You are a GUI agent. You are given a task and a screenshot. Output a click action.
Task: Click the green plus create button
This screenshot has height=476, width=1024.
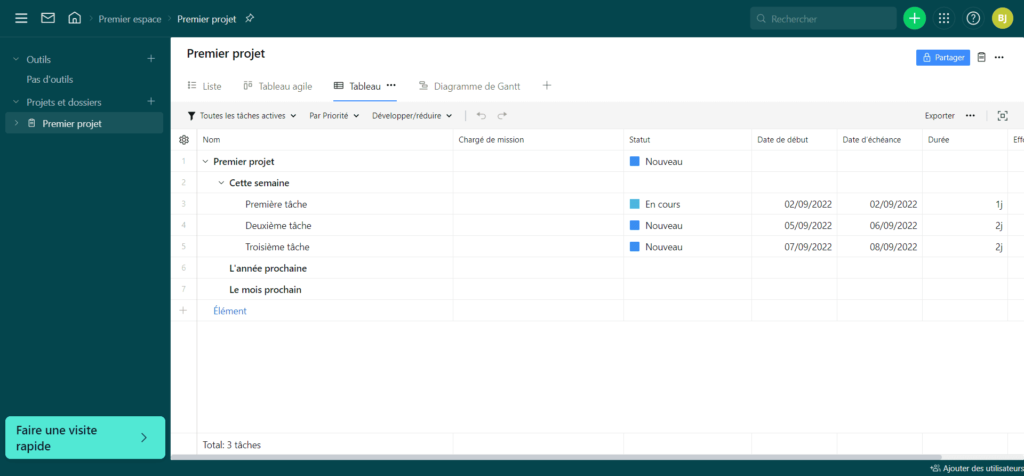pos(914,18)
